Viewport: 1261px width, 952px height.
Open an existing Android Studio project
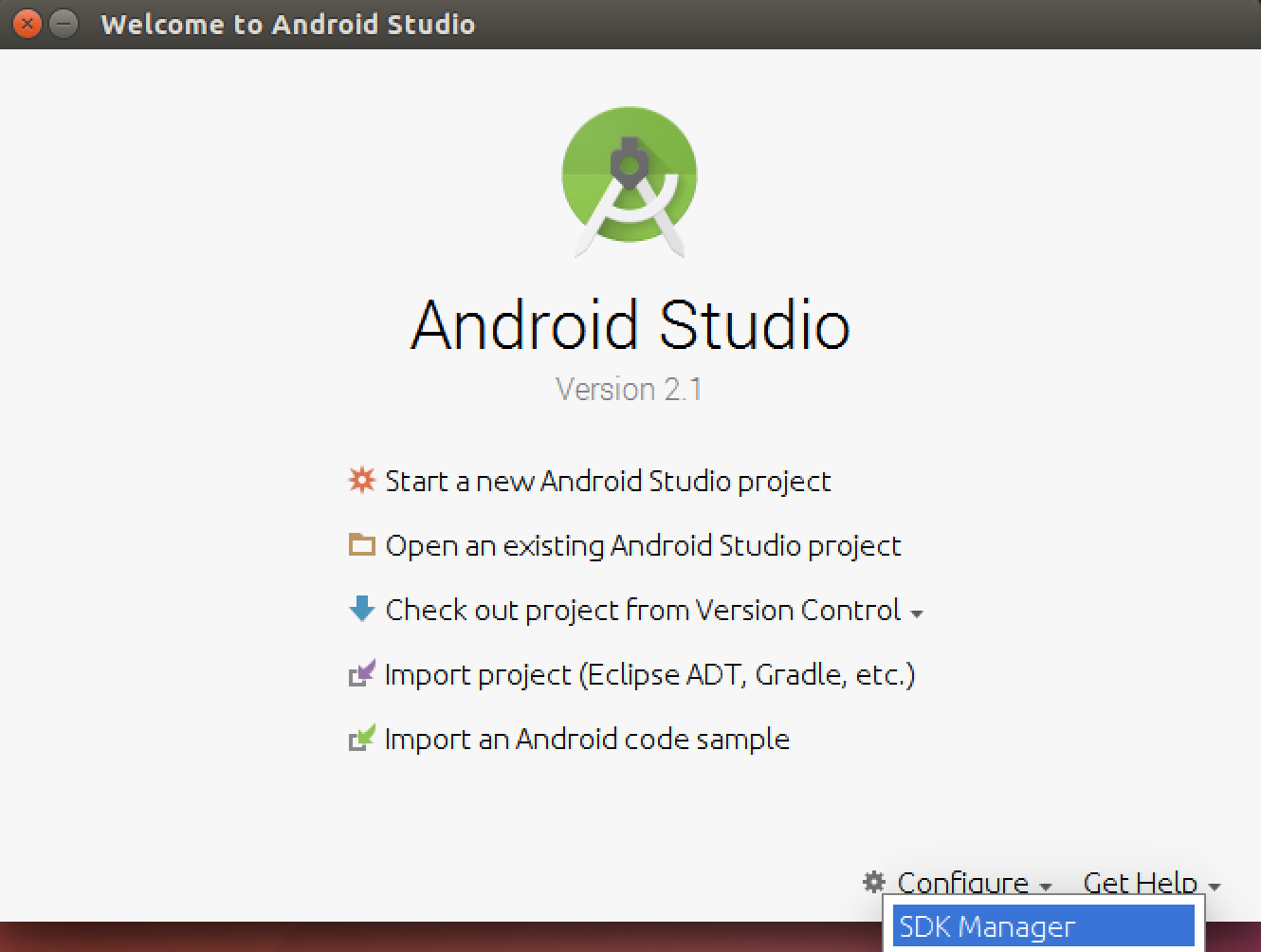coord(642,544)
